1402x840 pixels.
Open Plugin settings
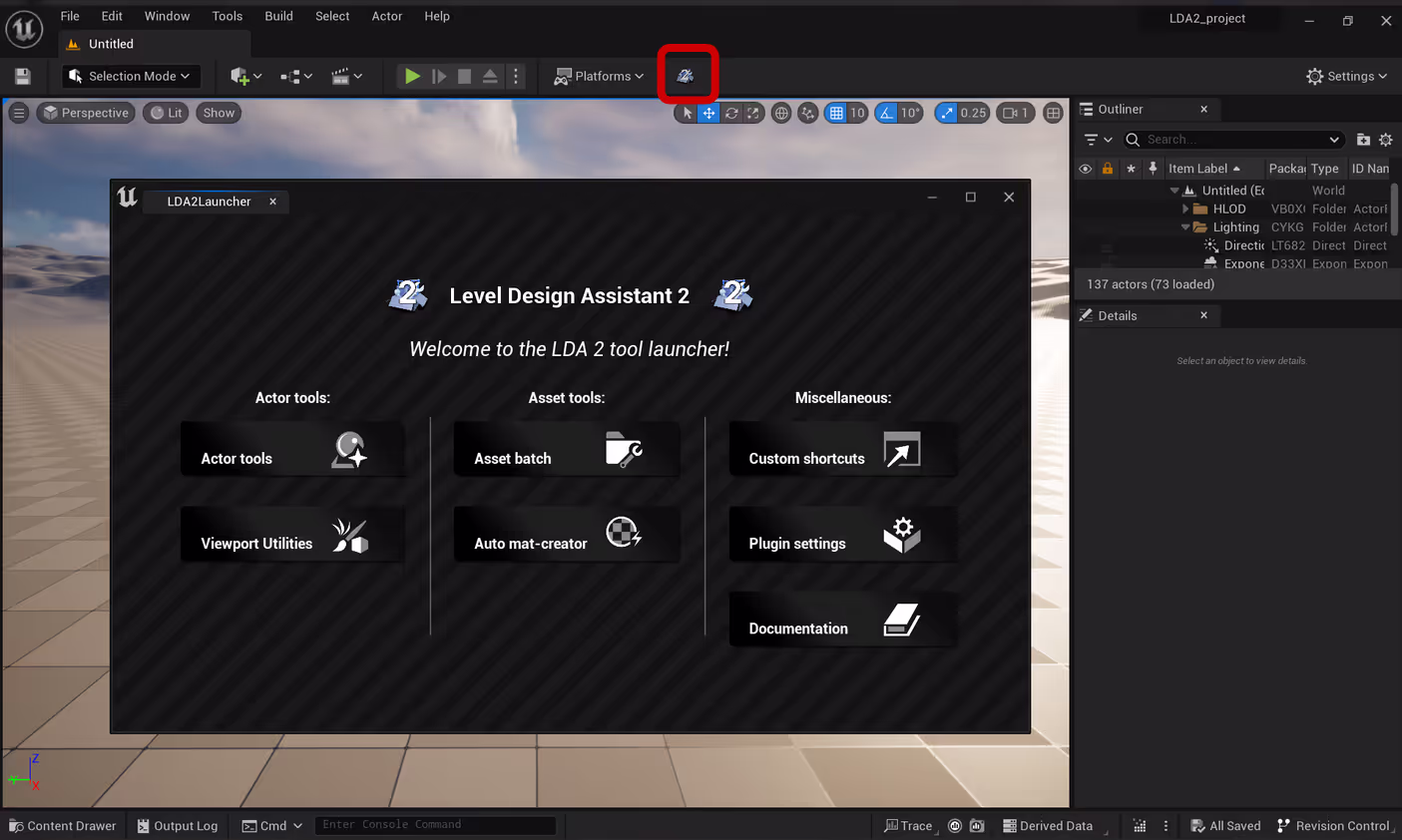[843, 535]
